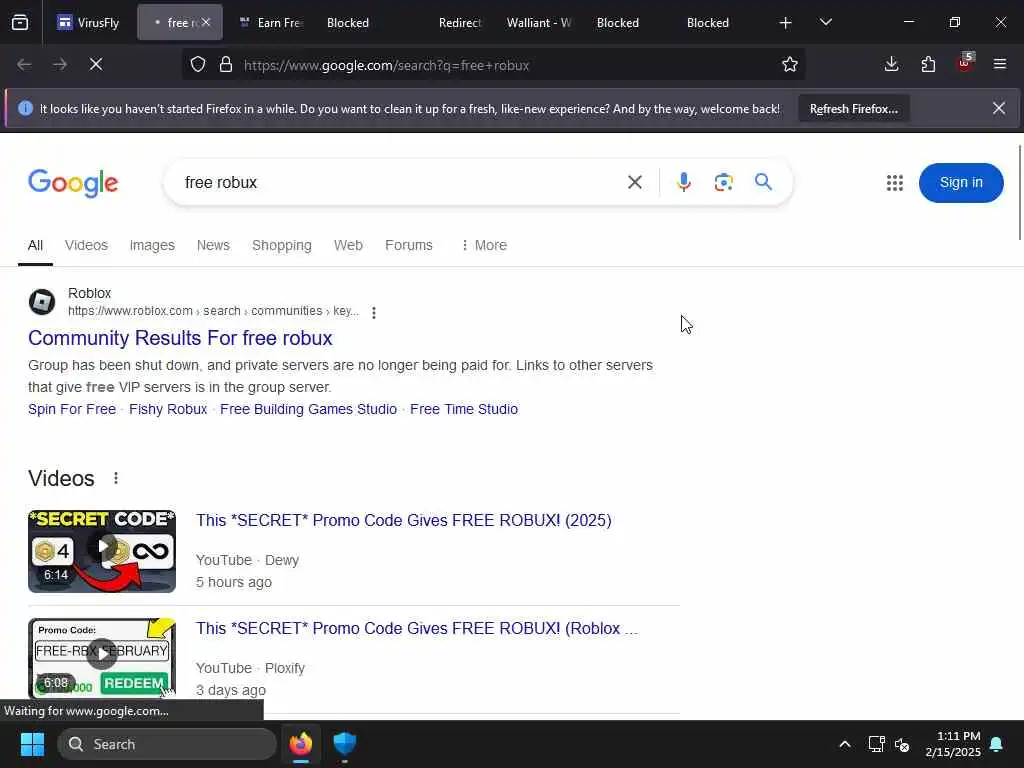The image size is (1024, 768).
Task: Switch to the Earn Free tab
Action: [271, 23]
